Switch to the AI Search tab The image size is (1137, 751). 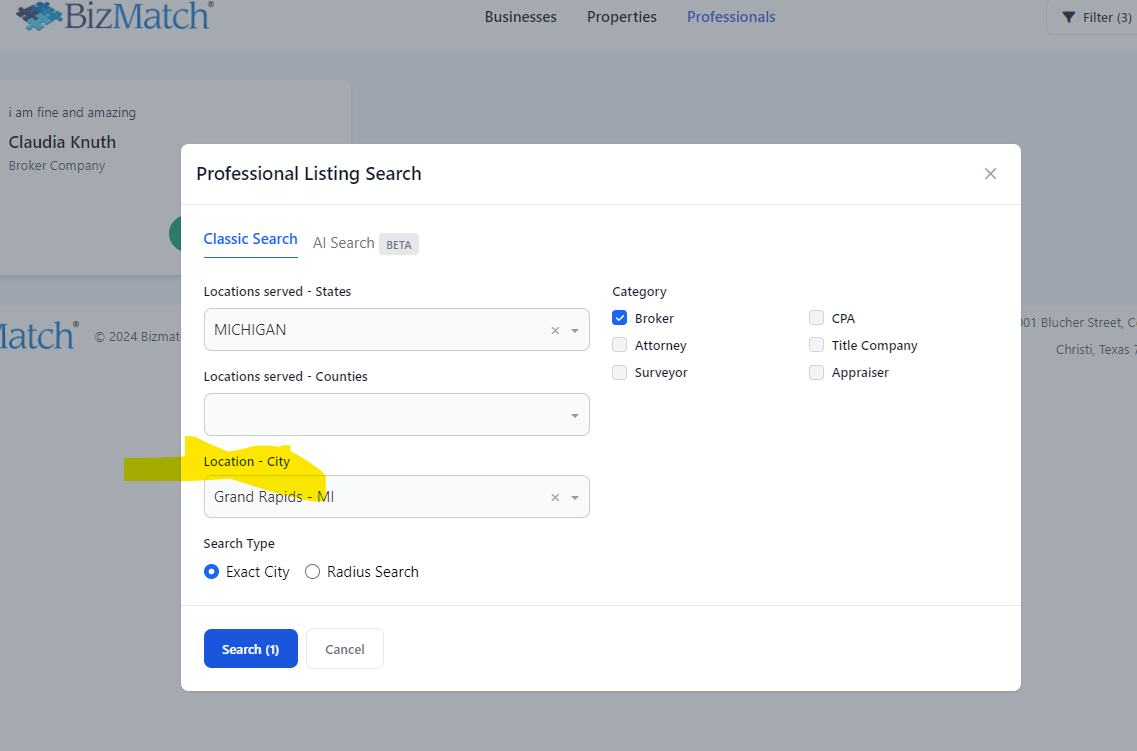tap(343, 243)
